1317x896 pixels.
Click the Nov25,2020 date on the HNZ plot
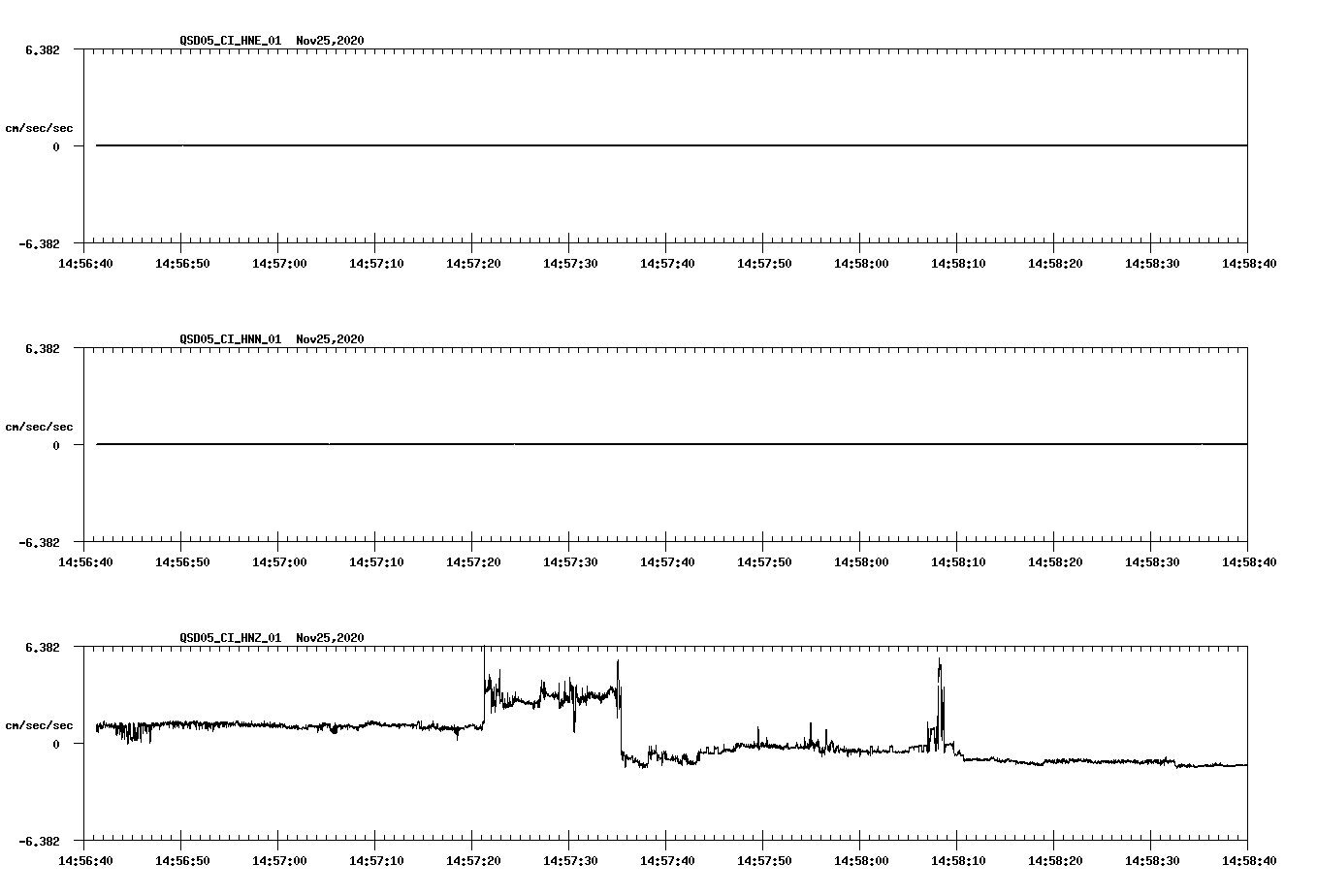(329, 638)
